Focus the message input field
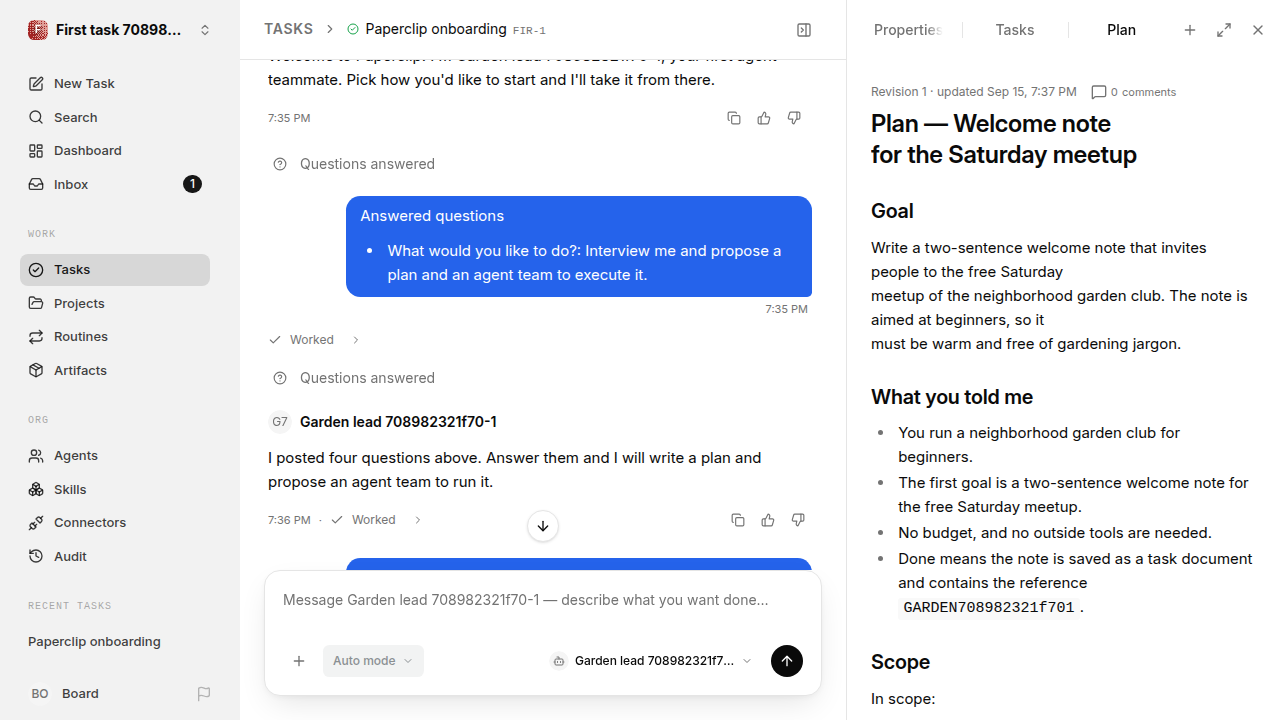Screen dimensions: 1280x720 [543, 601]
